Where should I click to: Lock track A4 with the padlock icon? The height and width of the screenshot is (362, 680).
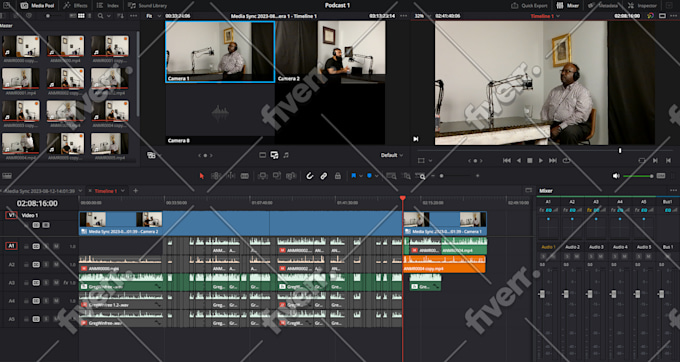(x=26, y=301)
